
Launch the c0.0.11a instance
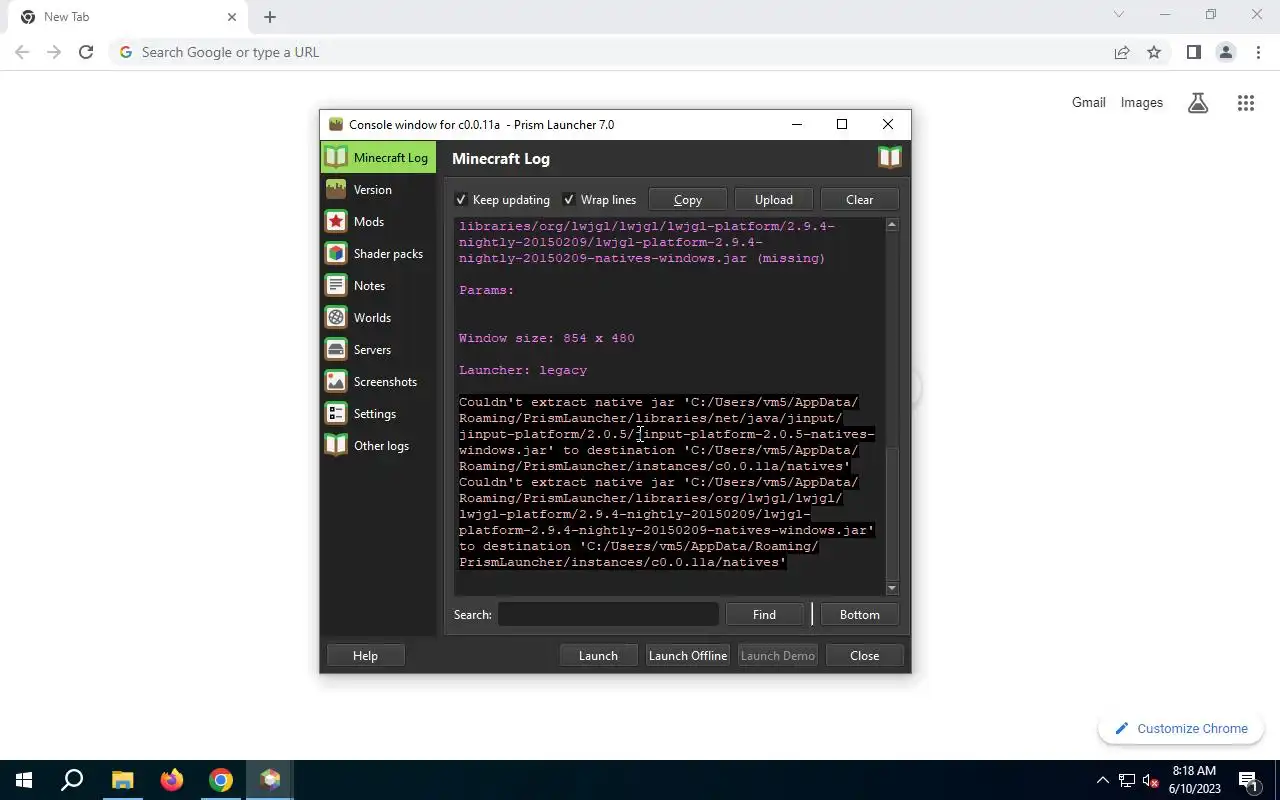coord(598,655)
